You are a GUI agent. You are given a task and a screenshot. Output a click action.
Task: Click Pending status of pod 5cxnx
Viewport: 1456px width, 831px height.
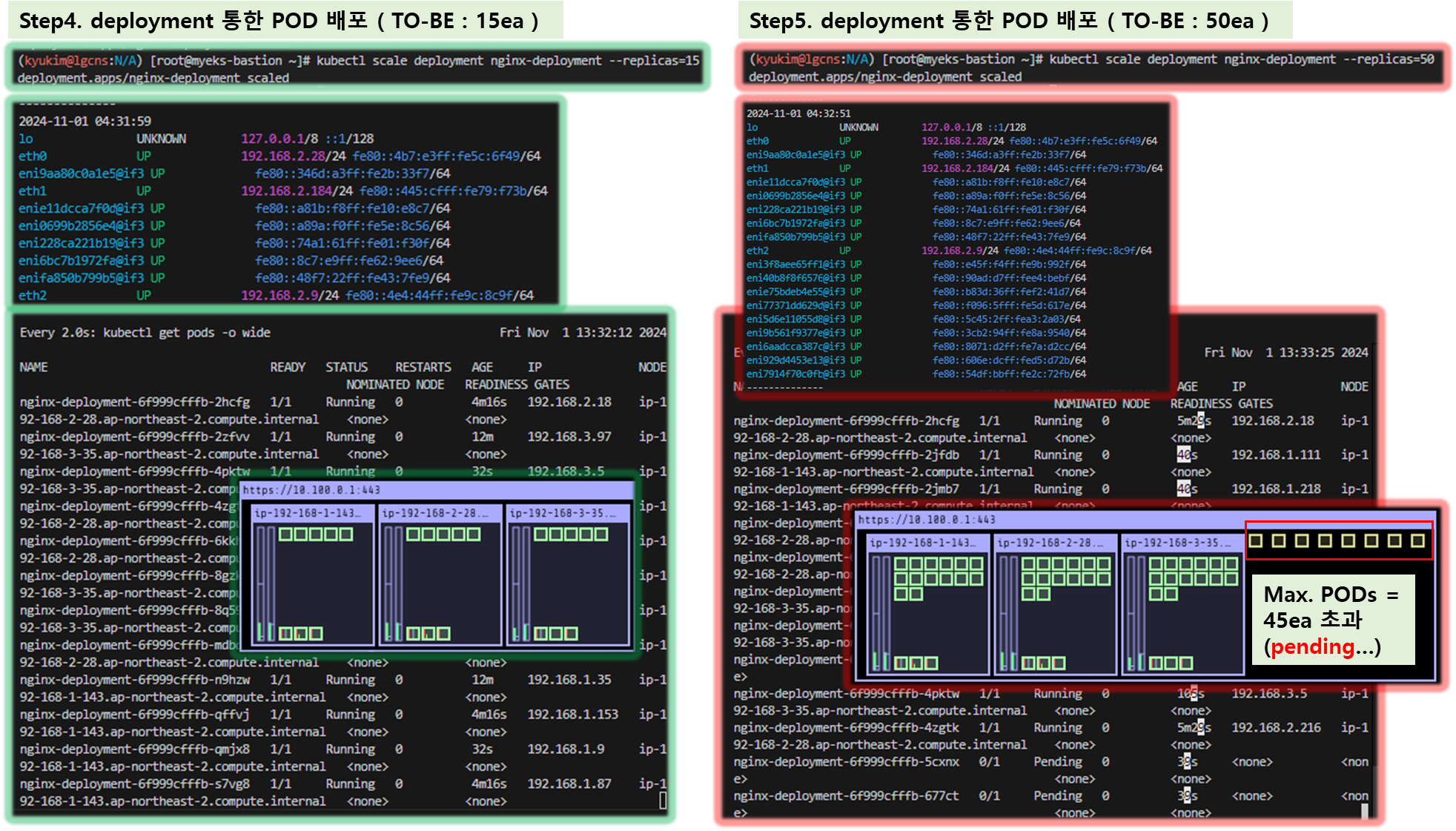(1057, 761)
